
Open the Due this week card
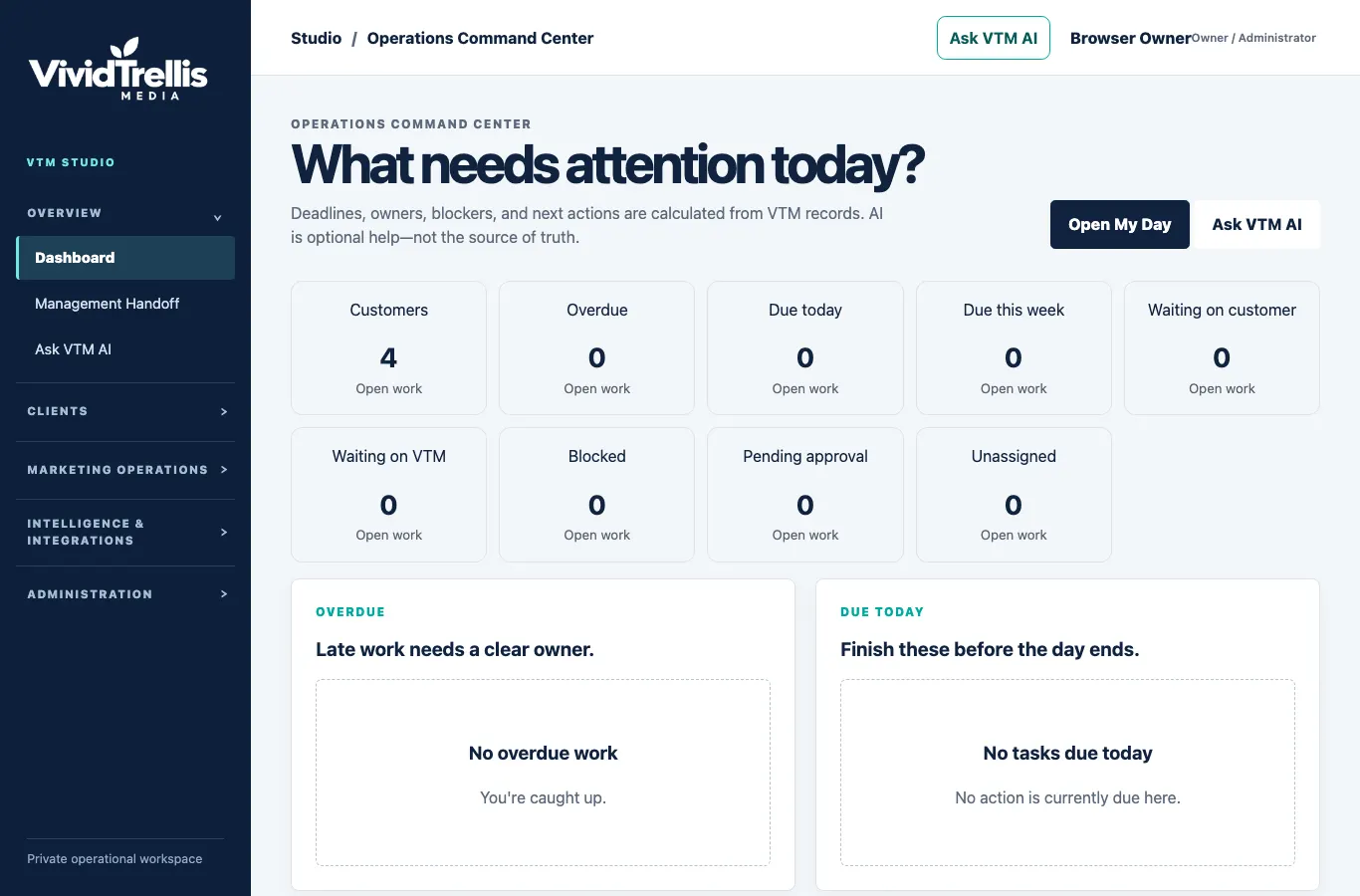pyautogui.click(x=1014, y=347)
